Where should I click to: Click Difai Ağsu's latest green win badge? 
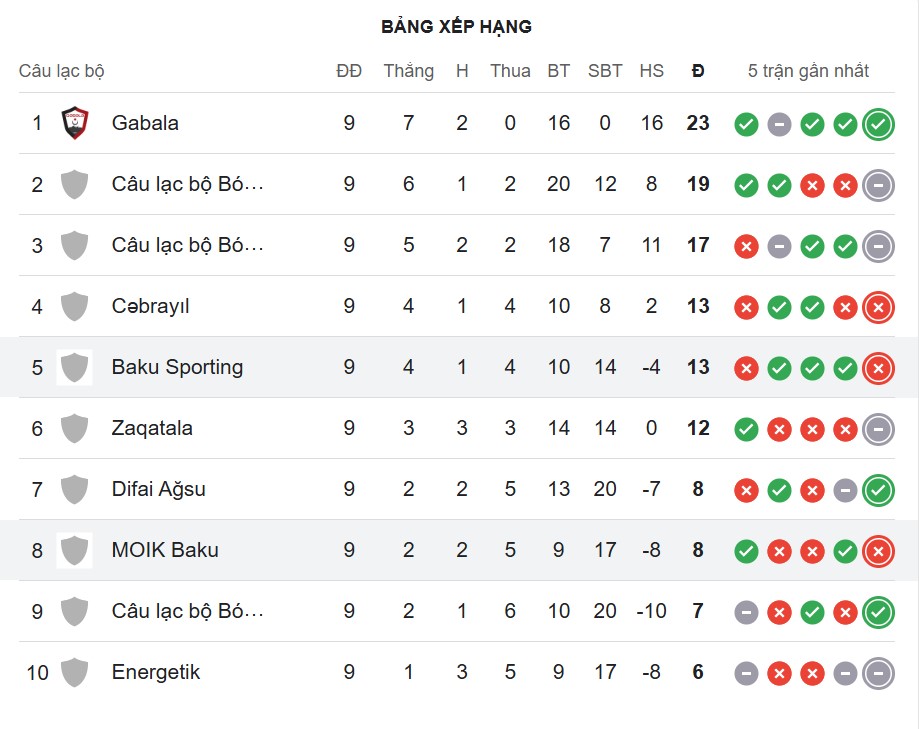coord(877,489)
